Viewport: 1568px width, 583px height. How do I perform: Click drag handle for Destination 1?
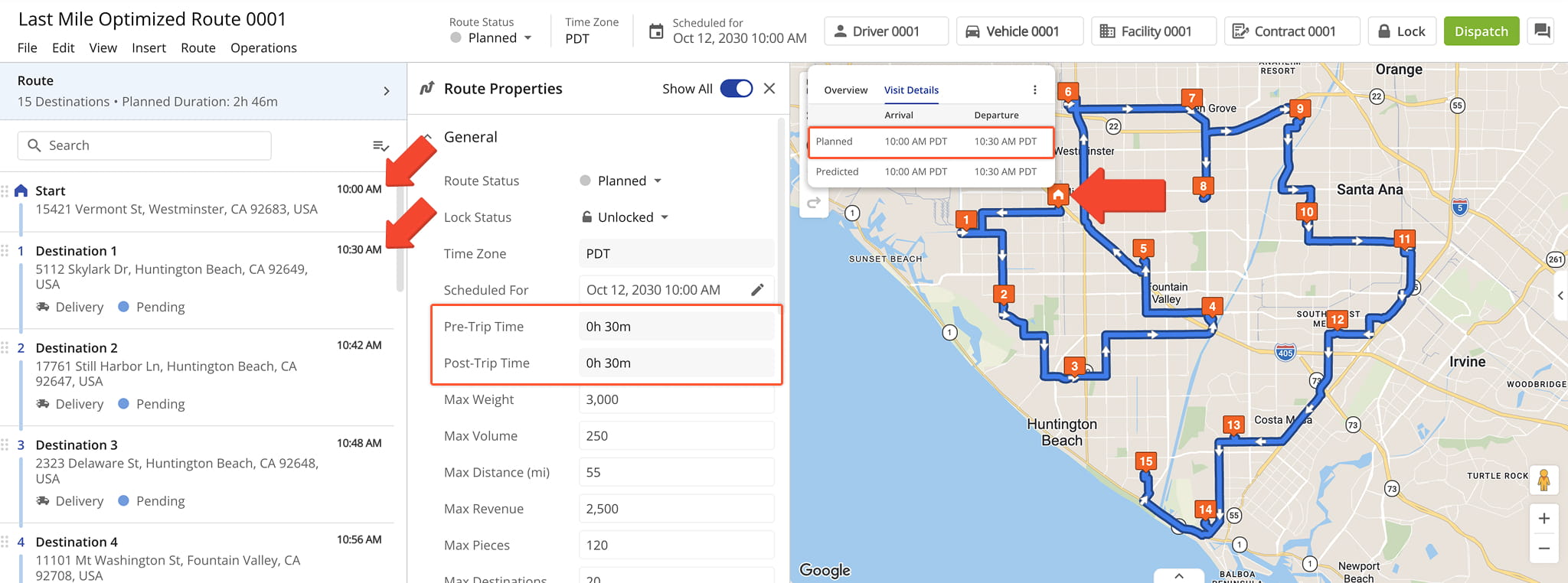point(5,251)
